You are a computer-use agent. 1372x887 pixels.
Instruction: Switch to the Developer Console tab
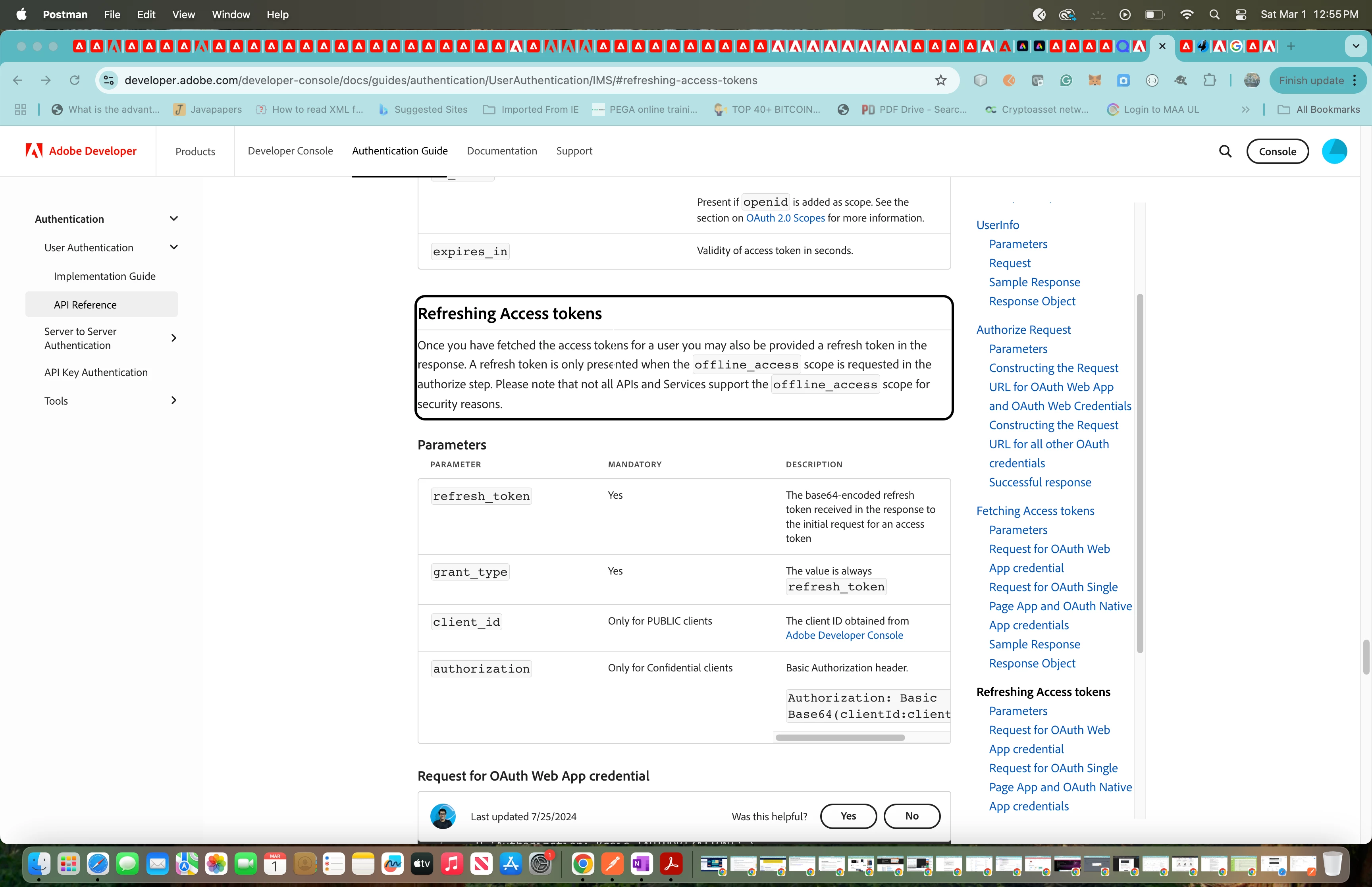click(x=290, y=151)
